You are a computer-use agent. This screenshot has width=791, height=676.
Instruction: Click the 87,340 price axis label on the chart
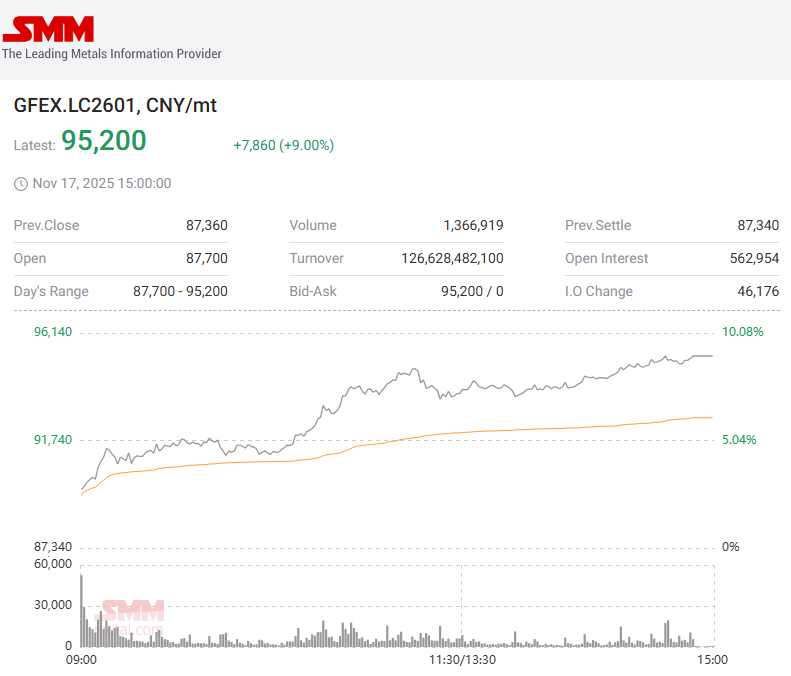point(53,547)
